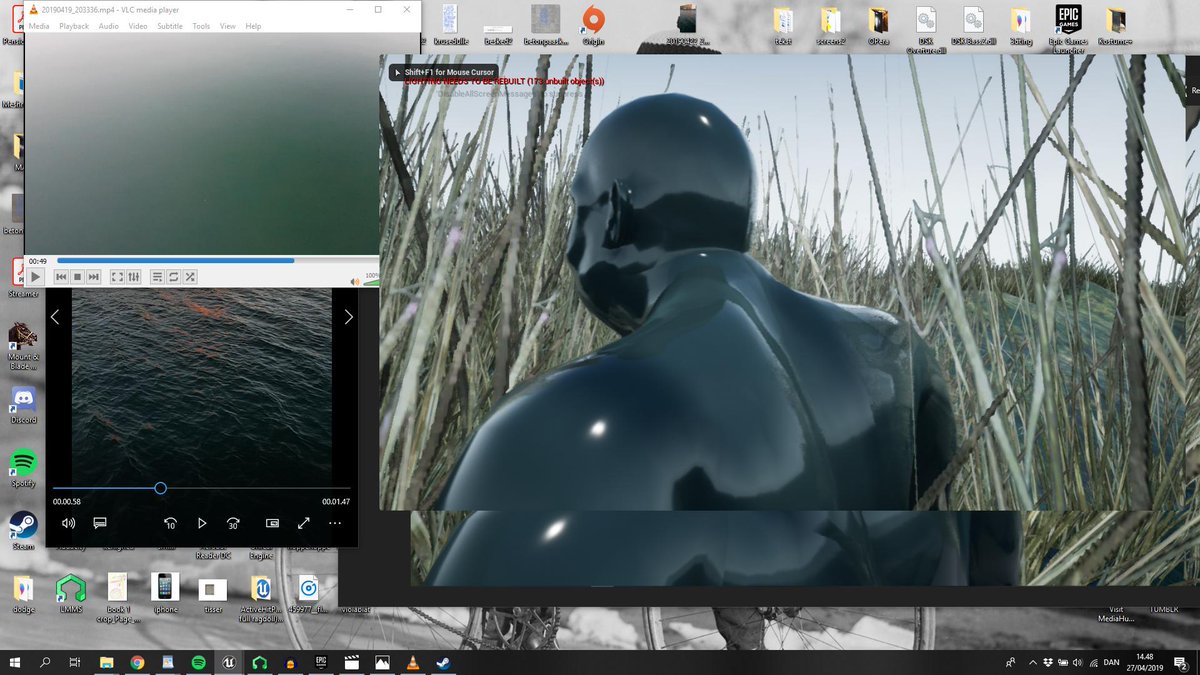Open the LMMS desktop shortcut
This screenshot has height=675, width=1200.
(70, 592)
